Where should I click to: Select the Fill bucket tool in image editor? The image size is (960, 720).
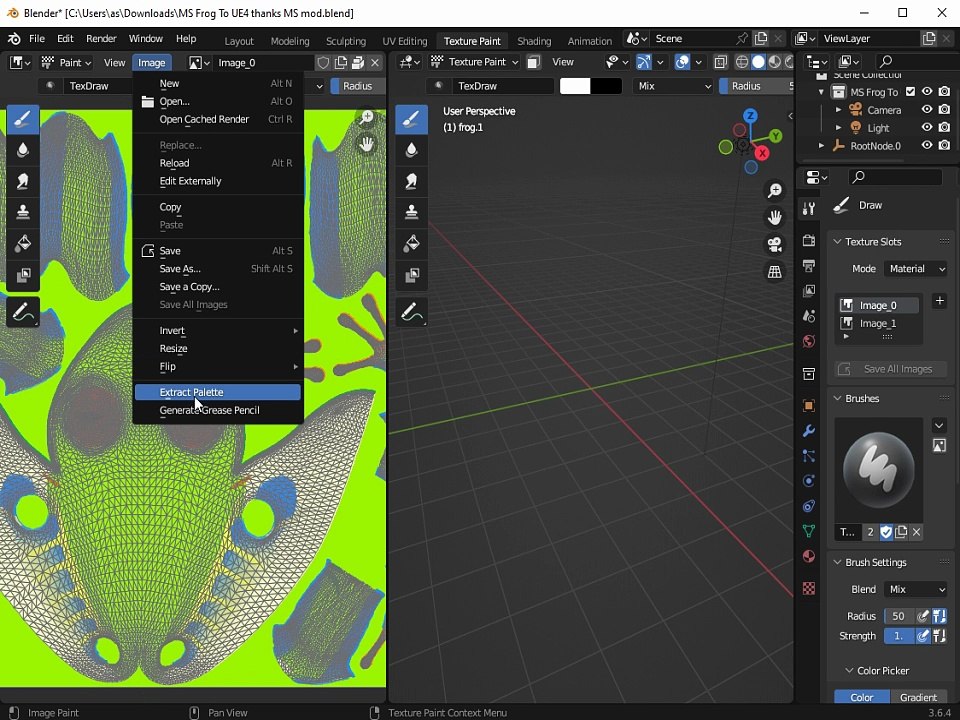(x=23, y=243)
